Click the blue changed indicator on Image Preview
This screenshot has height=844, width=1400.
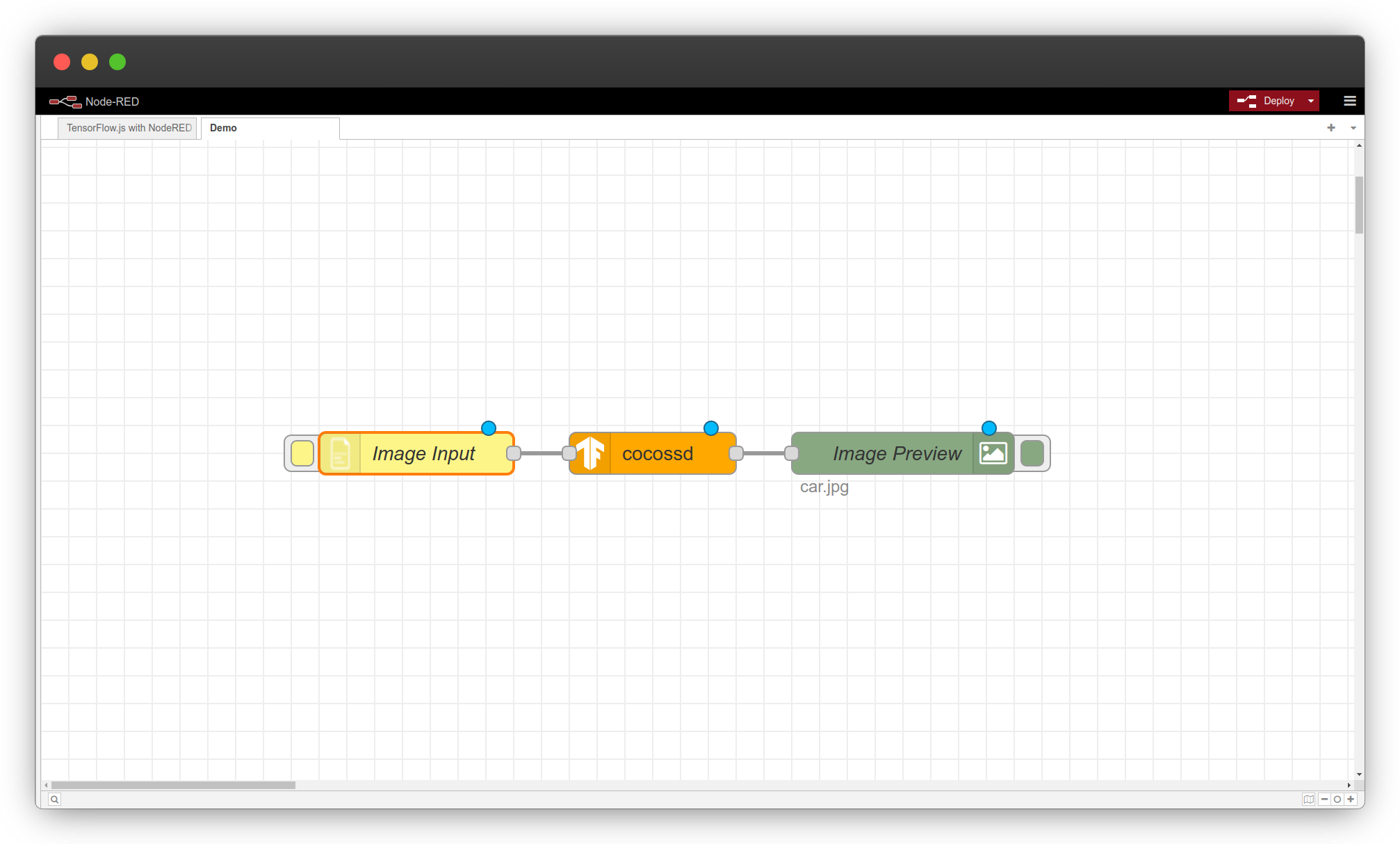[989, 428]
